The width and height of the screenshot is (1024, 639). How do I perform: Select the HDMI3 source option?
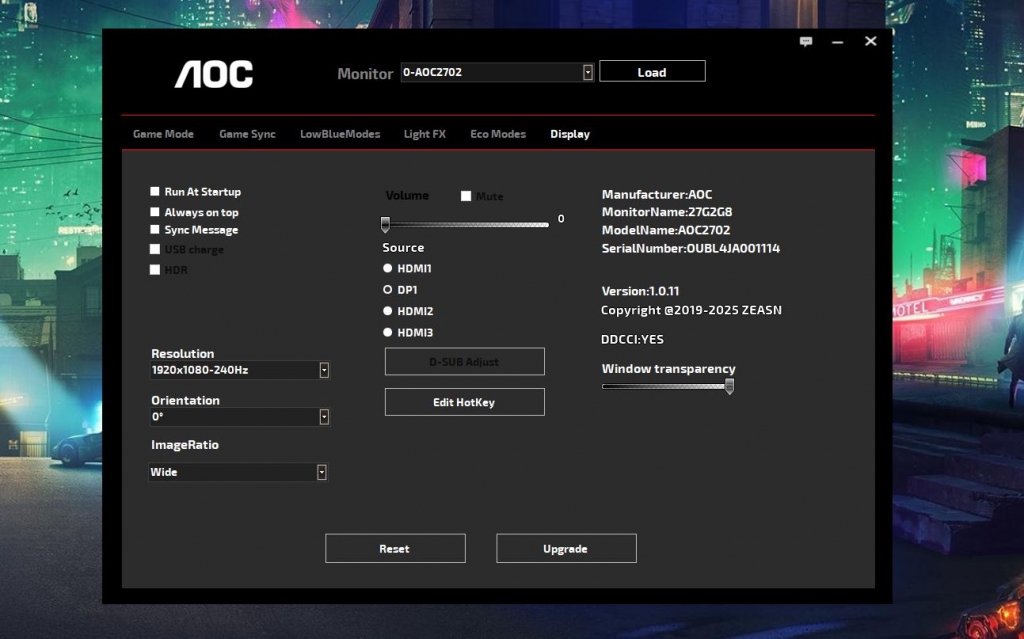(x=388, y=333)
